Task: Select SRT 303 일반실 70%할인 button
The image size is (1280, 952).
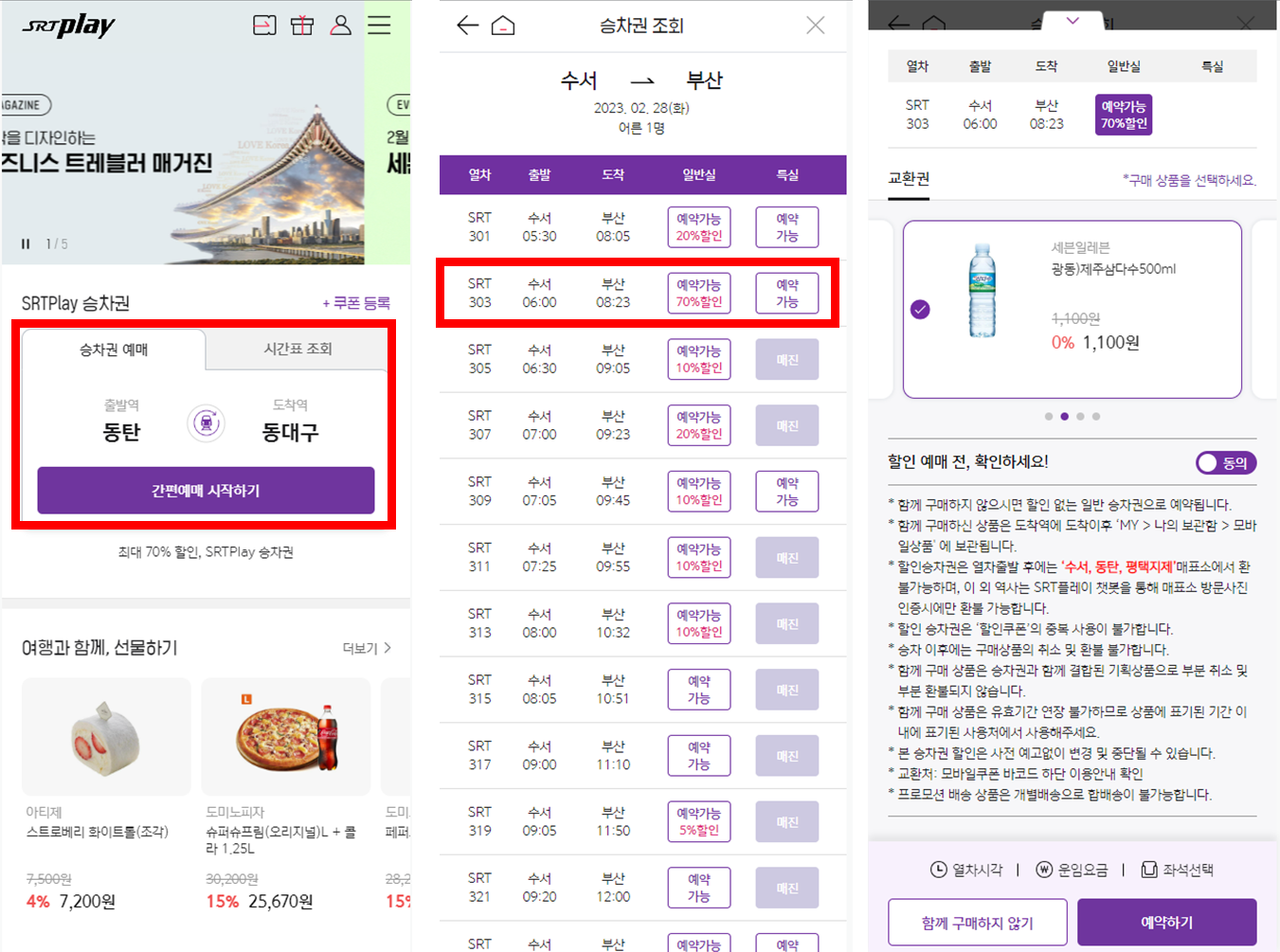Action: [x=699, y=294]
